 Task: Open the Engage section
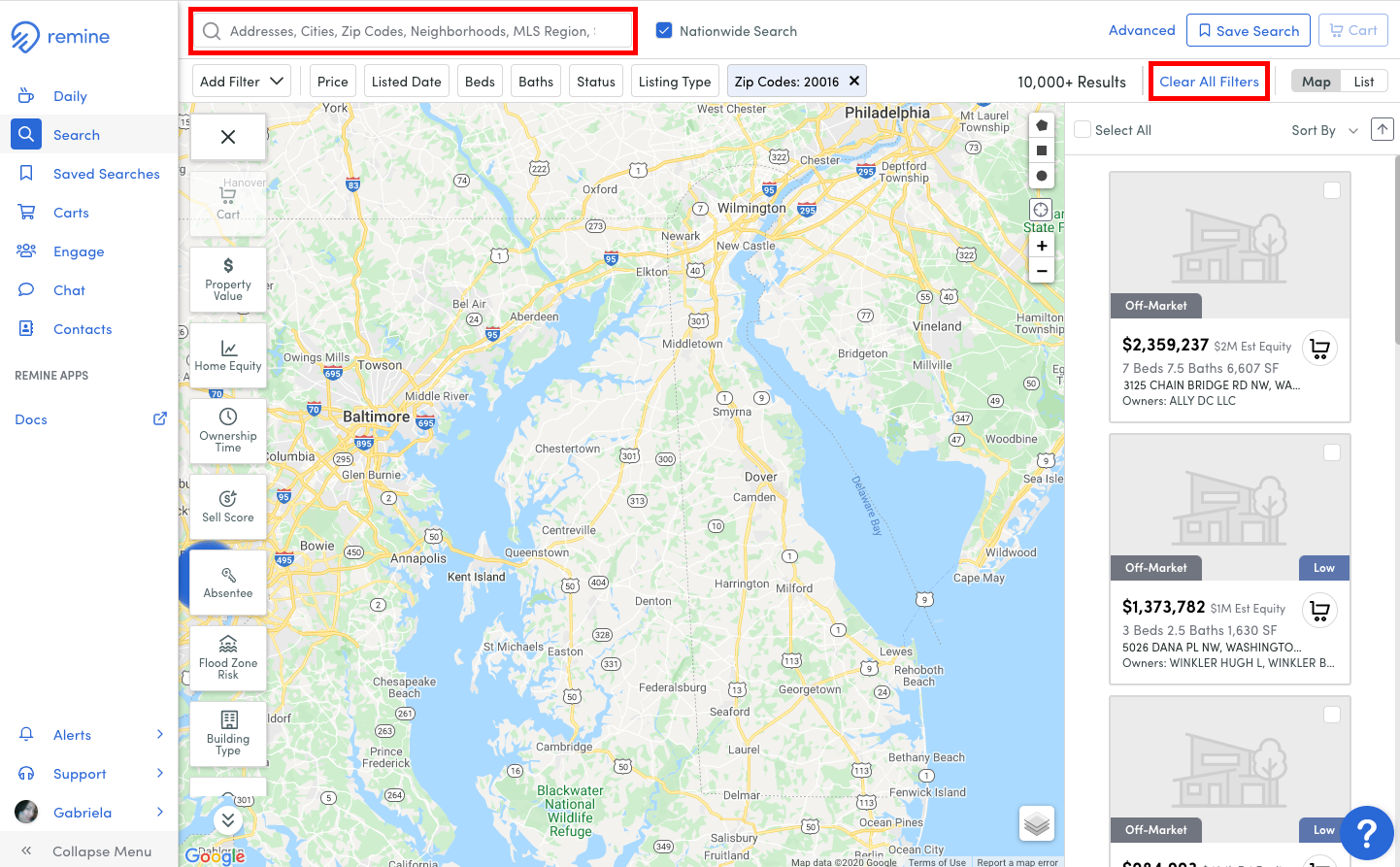[x=79, y=251]
